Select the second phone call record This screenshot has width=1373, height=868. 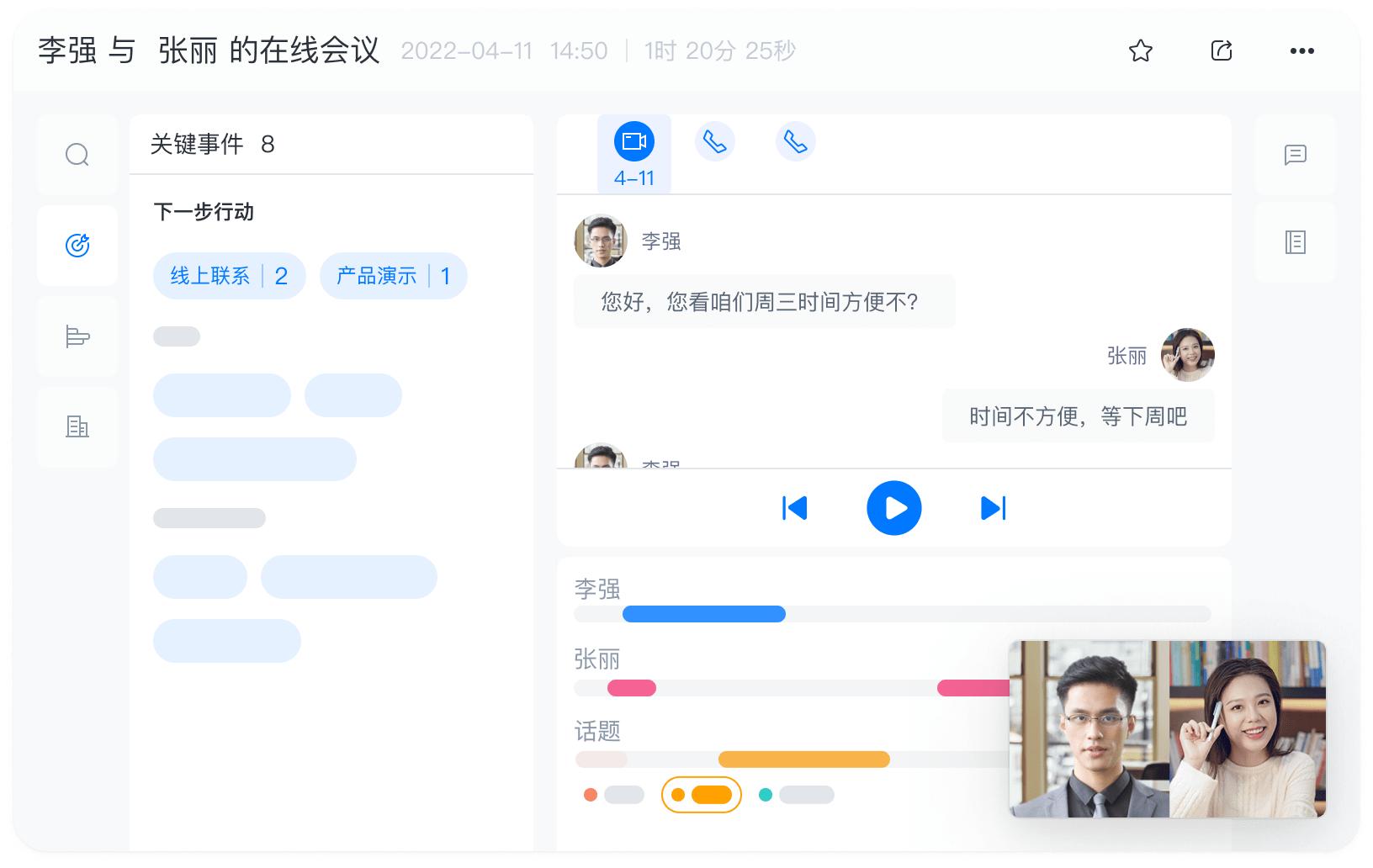pos(796,141)
